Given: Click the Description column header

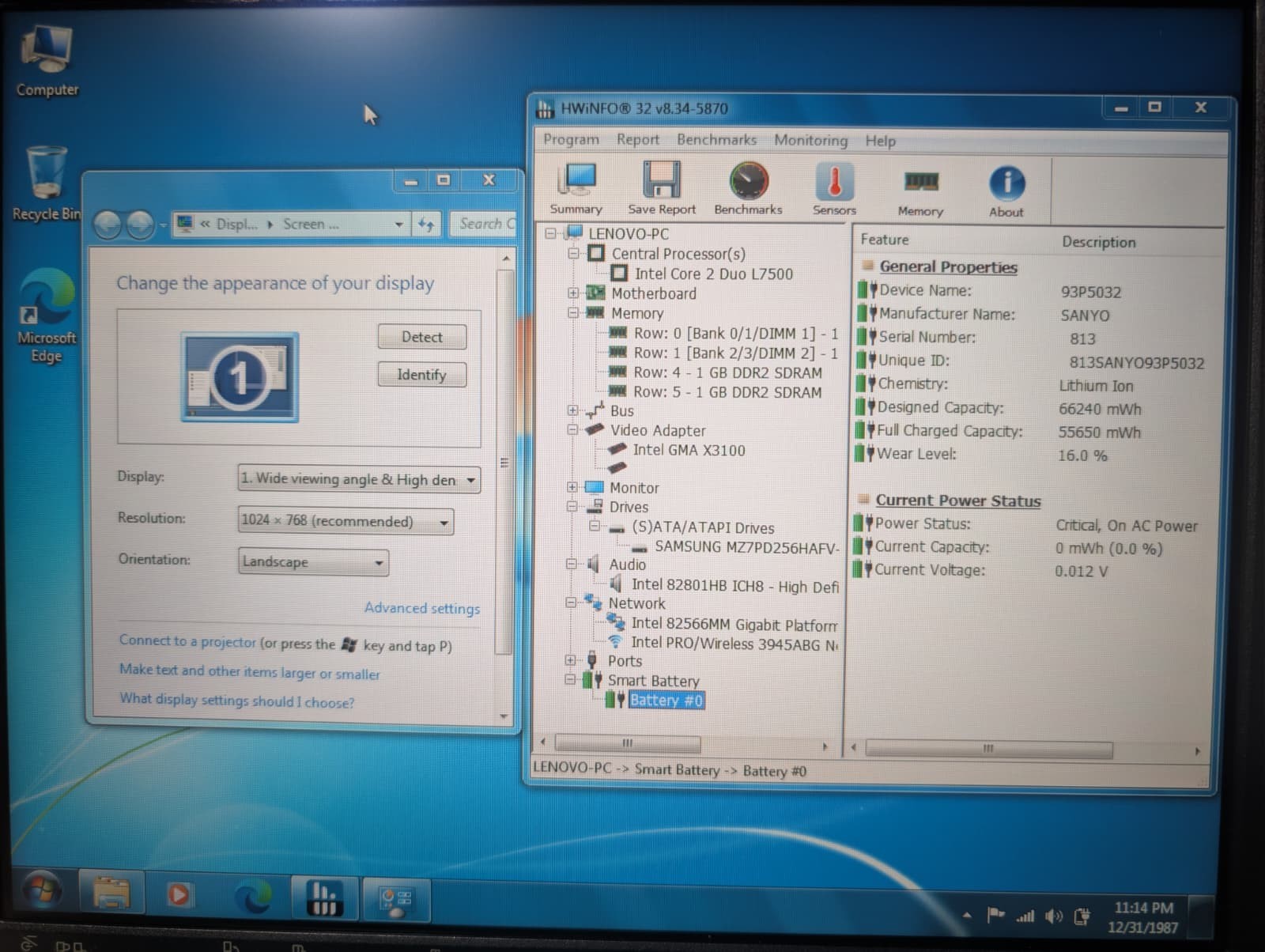Looking at the screenshot, I should 1099,242.
